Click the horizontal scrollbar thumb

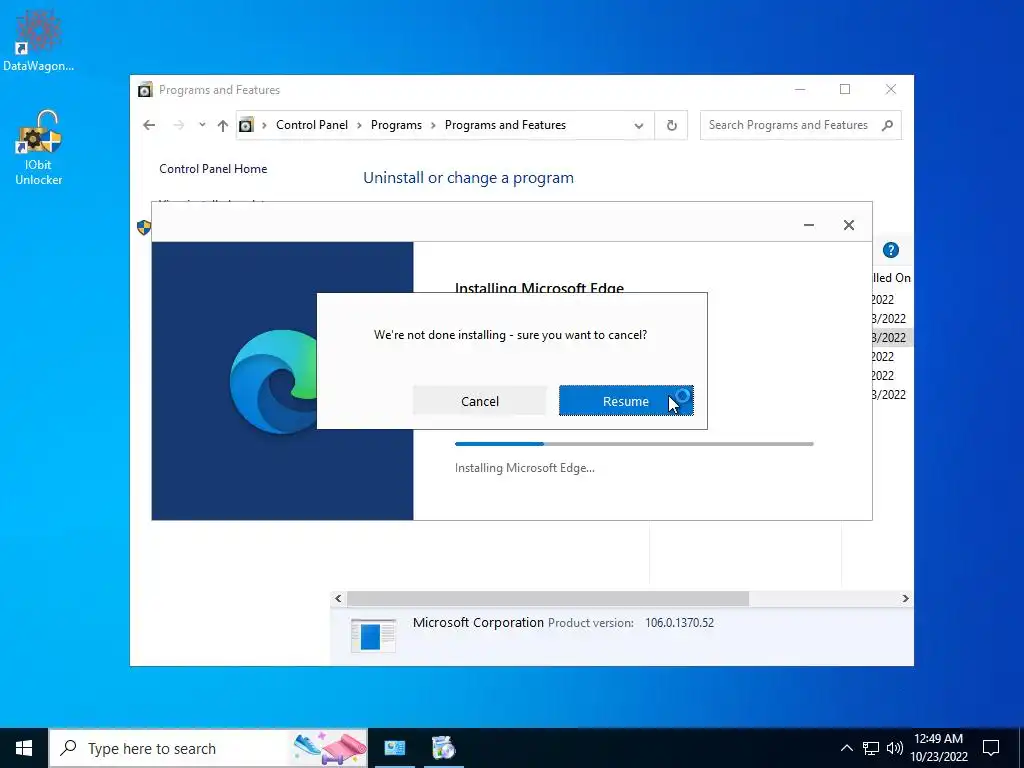(548, 598)
